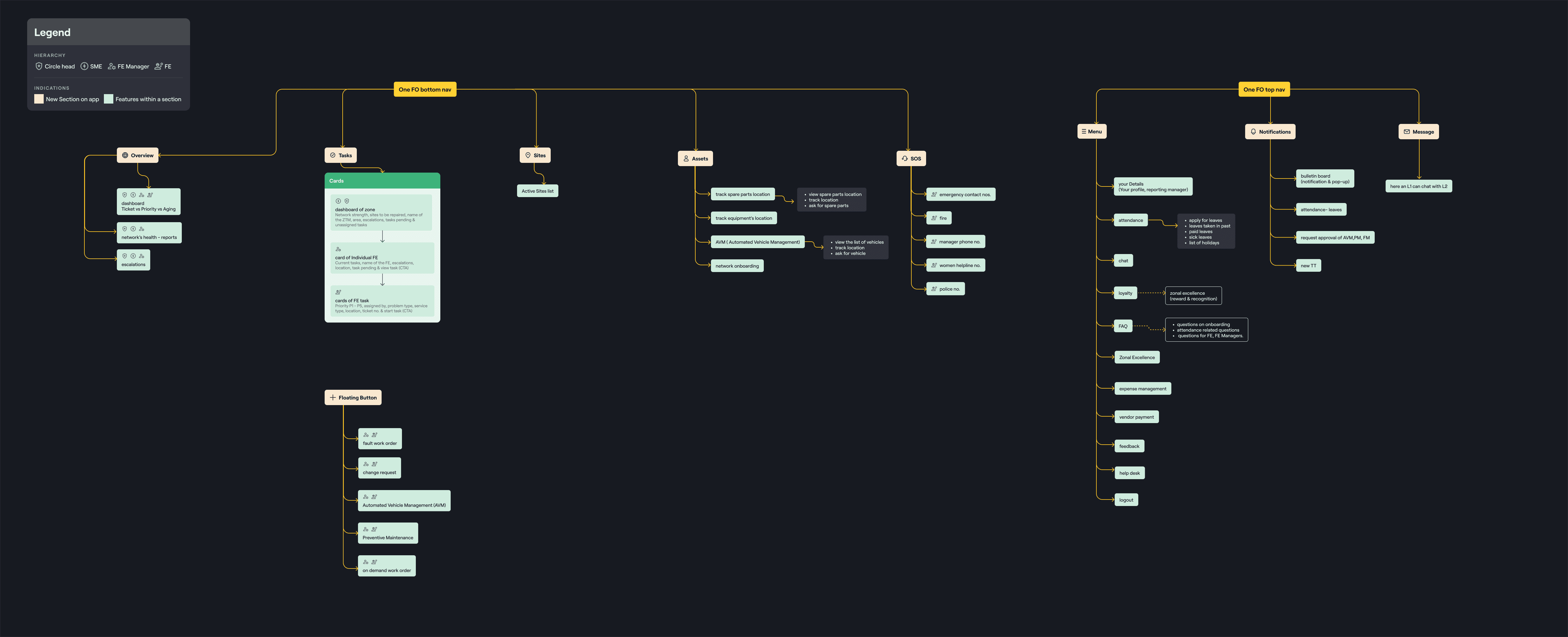Click "request approval of AVM,PM,FM" node

click(x=1335, y=238)
